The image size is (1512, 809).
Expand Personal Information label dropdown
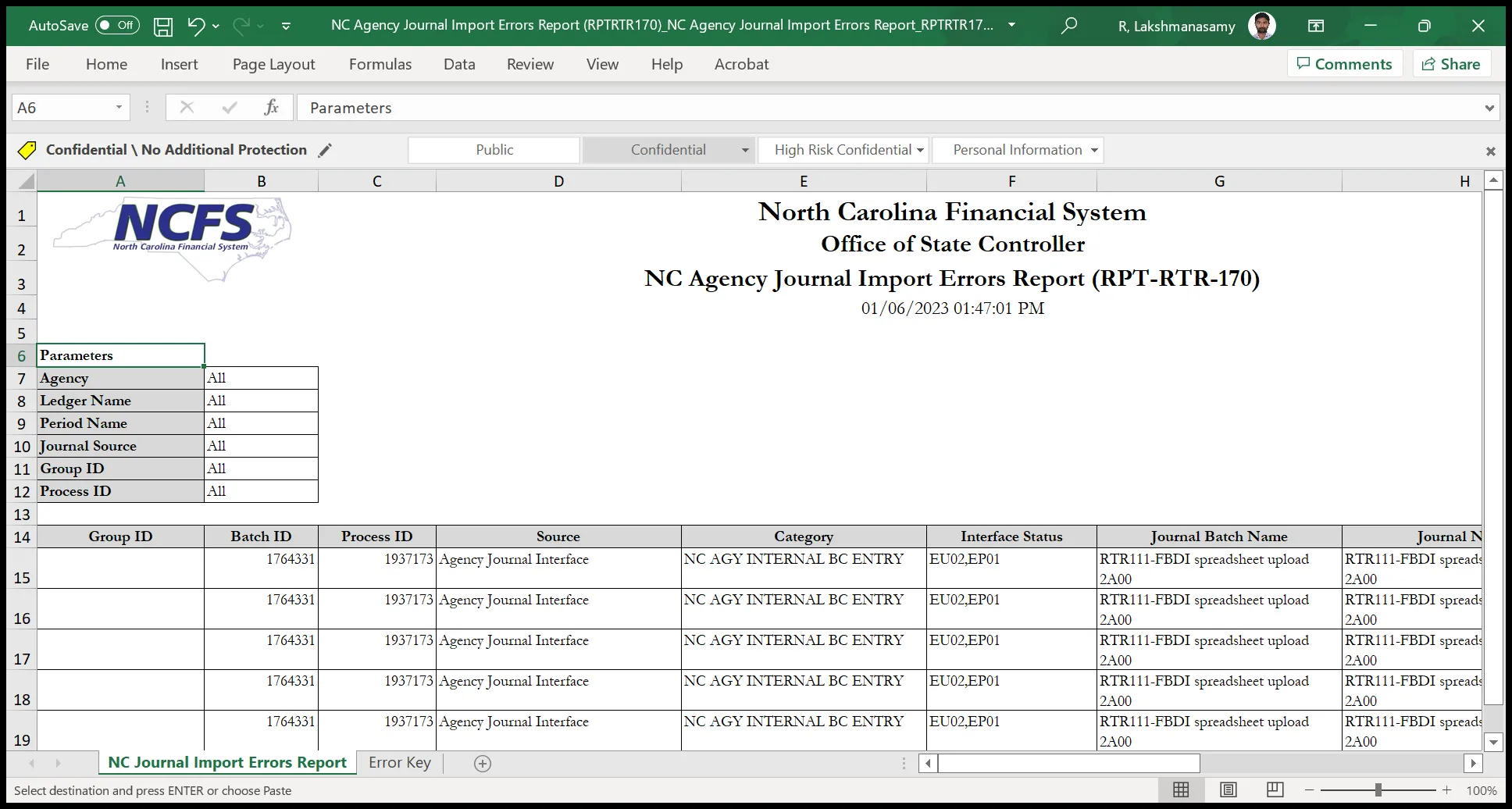[x=1094, y=150]
